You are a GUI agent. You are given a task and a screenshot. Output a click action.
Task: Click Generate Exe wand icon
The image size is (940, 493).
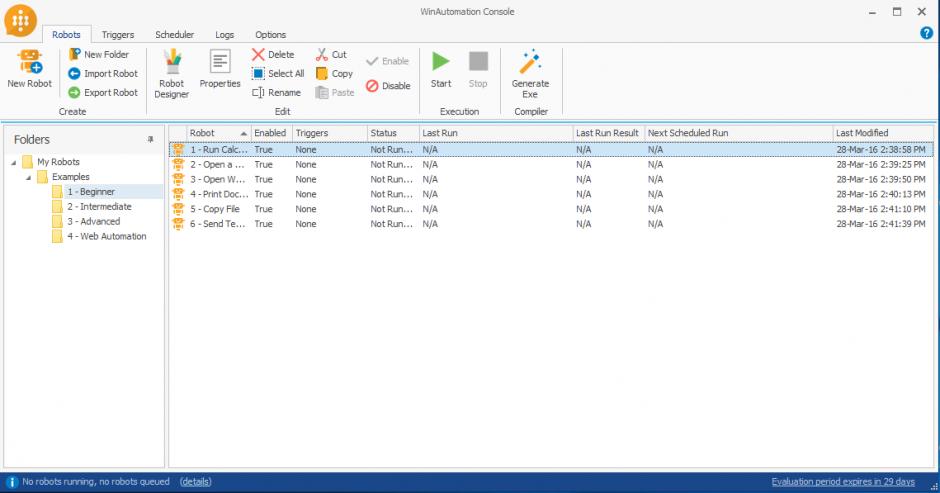tap(530, 62)
